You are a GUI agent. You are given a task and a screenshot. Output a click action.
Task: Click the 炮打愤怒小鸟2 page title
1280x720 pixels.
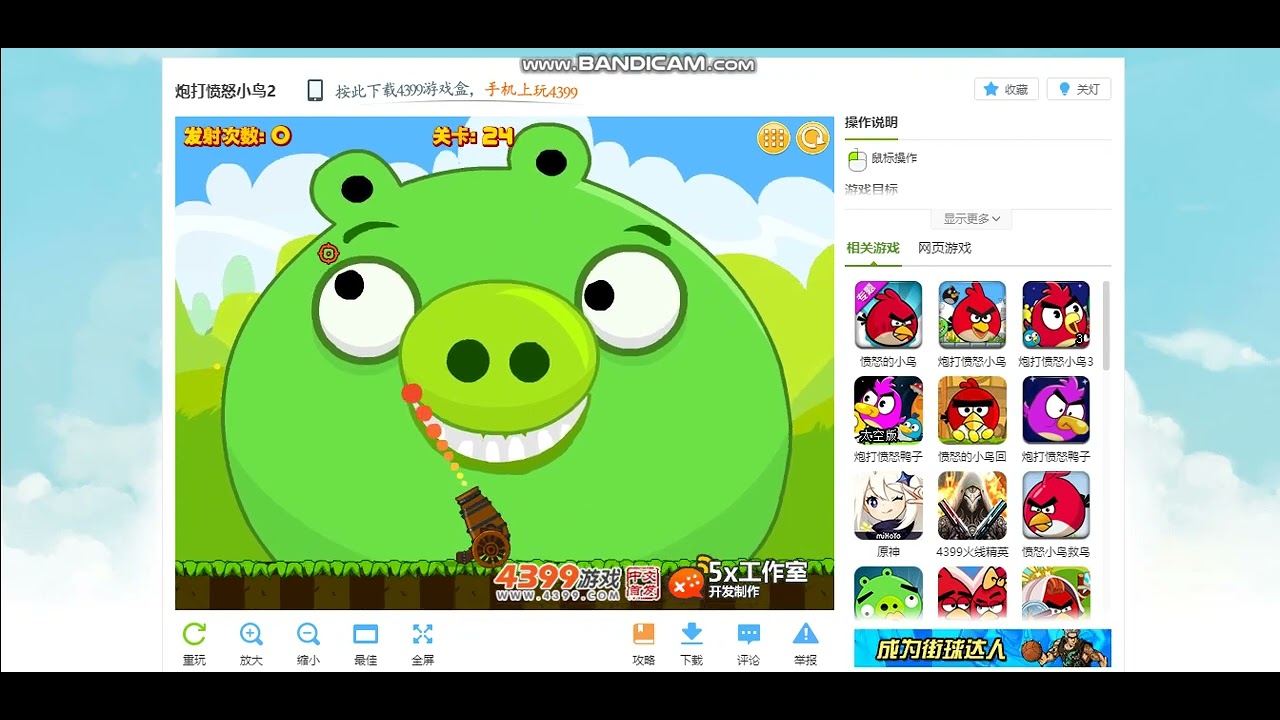click(x=226, y=91)
